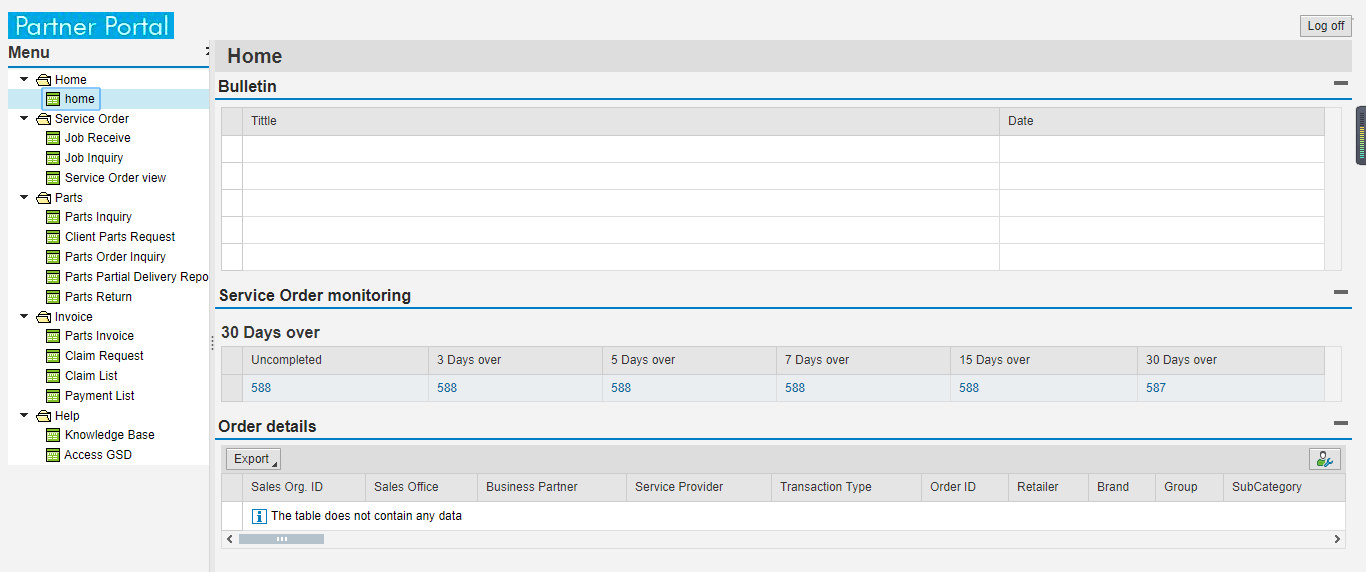Click the left arrow of Order details scrollbar
The image size is (1366, 572).
point(229,539)
